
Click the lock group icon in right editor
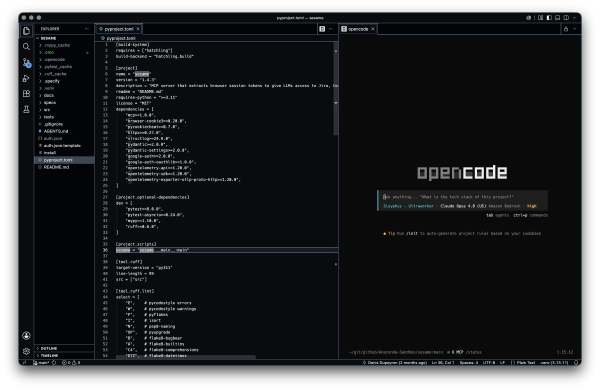(x=566, y=29)
